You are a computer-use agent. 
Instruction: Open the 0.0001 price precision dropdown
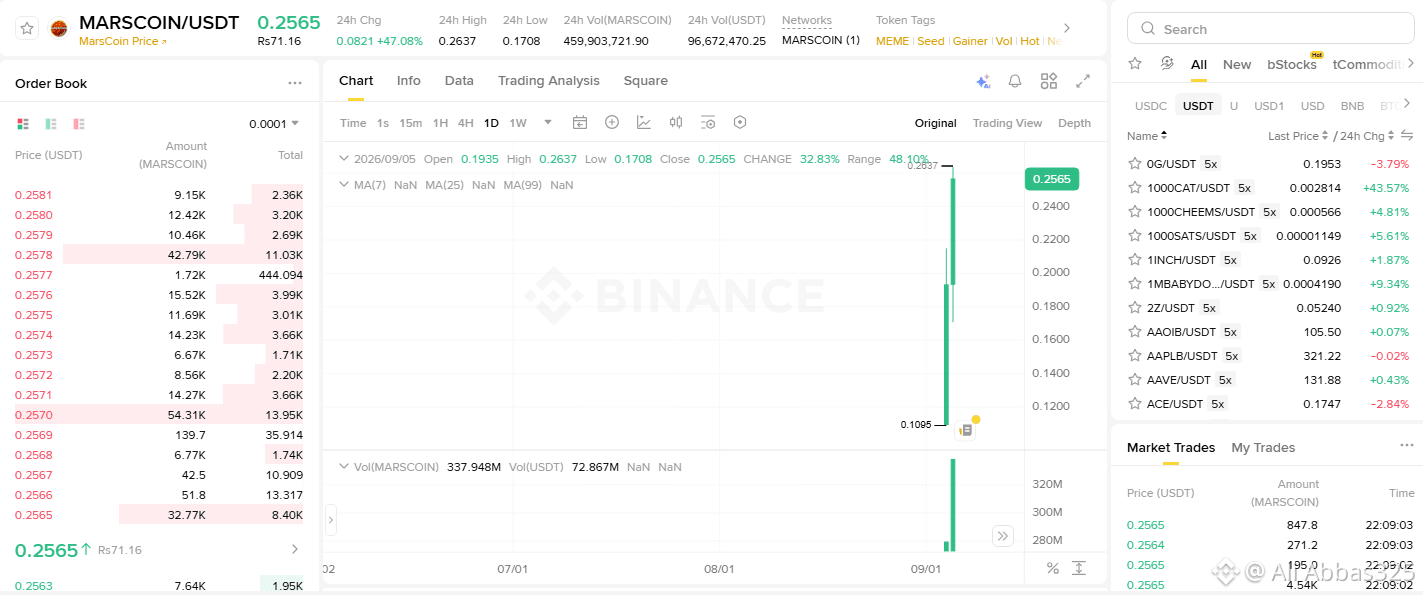[274, 124]
